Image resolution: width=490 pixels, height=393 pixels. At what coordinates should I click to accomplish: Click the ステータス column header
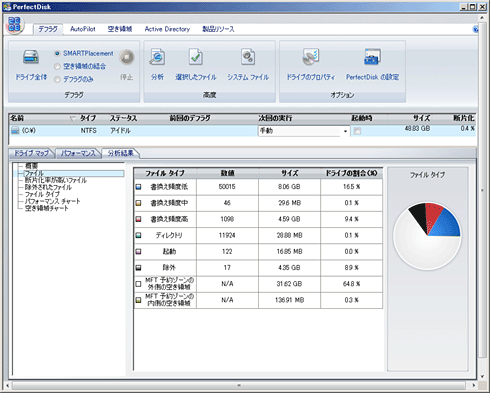tap(123, 118)
